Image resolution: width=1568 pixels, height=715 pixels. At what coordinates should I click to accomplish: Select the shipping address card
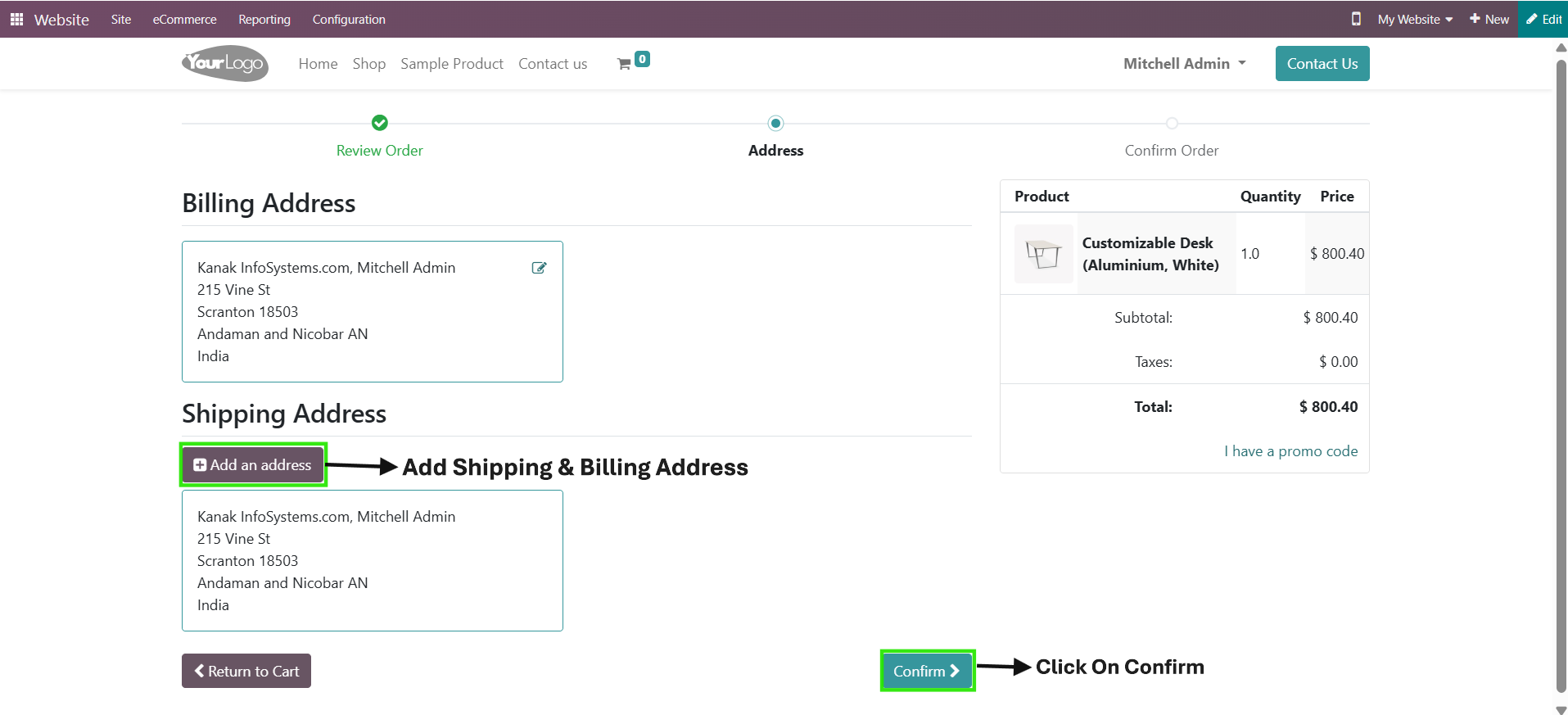pos(373,561)
